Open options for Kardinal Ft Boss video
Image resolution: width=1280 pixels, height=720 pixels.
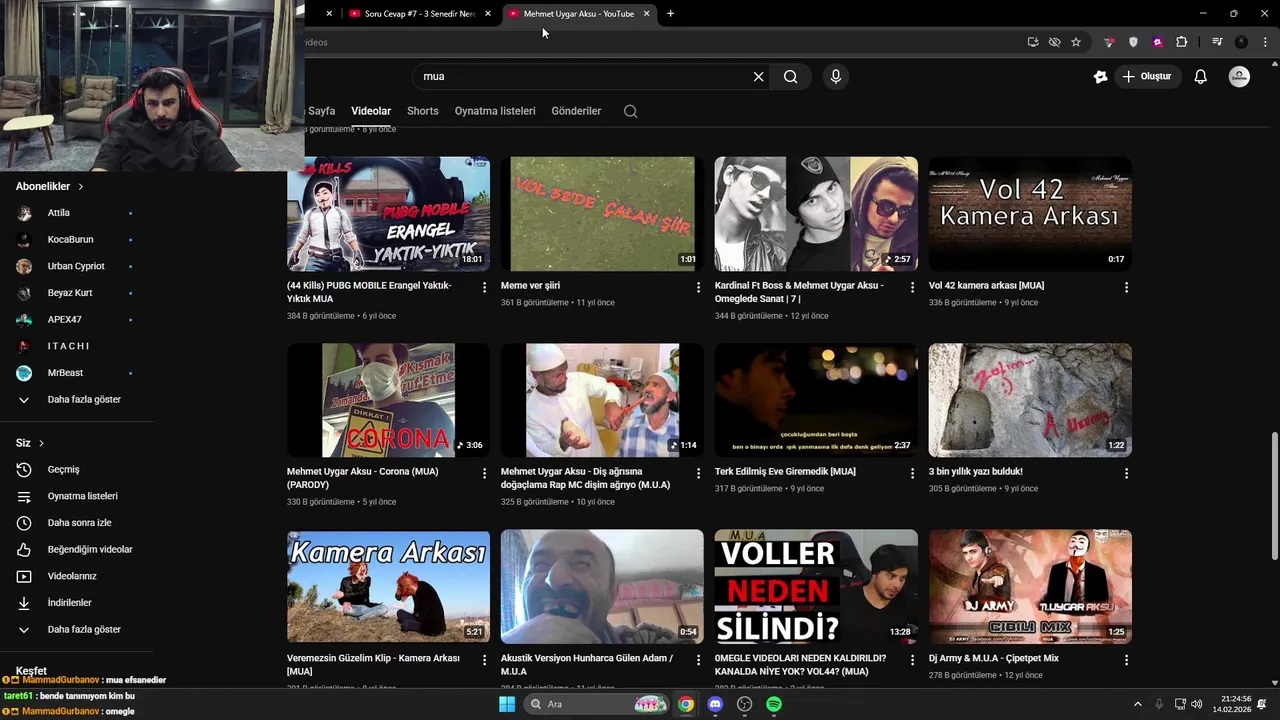pyautogui.click(x=912, y=287)
